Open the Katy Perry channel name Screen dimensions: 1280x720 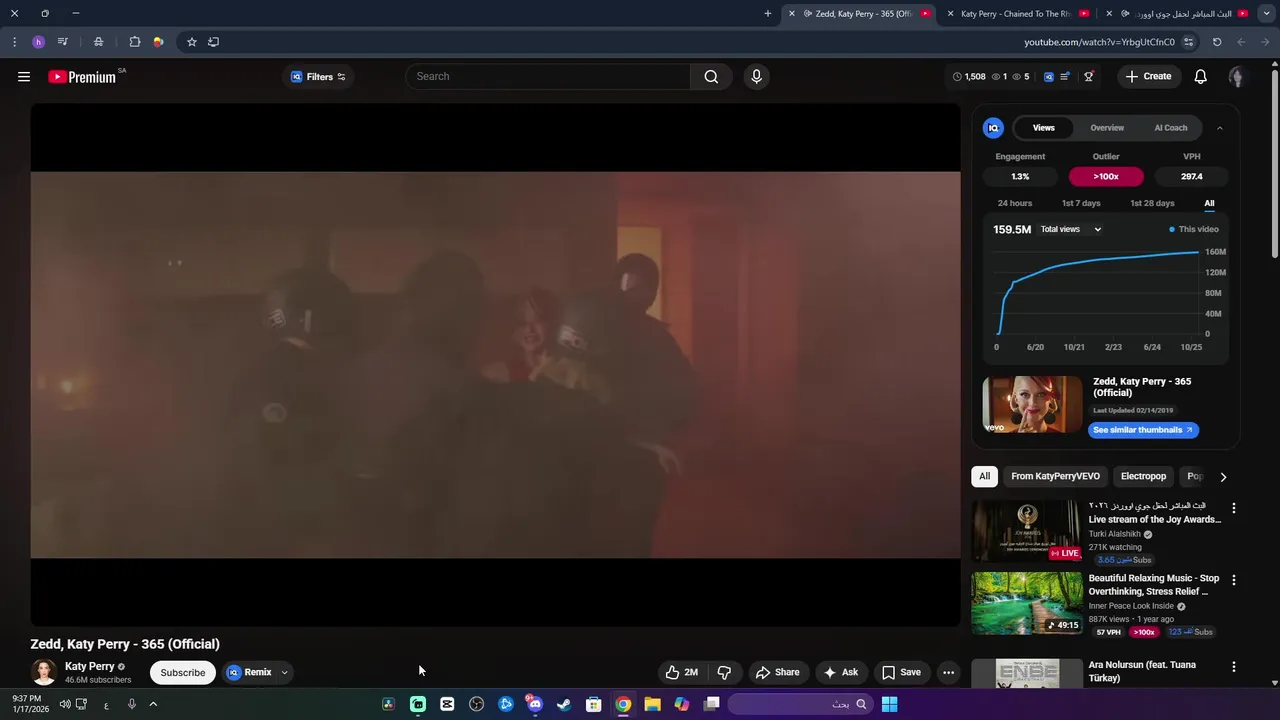89,666
